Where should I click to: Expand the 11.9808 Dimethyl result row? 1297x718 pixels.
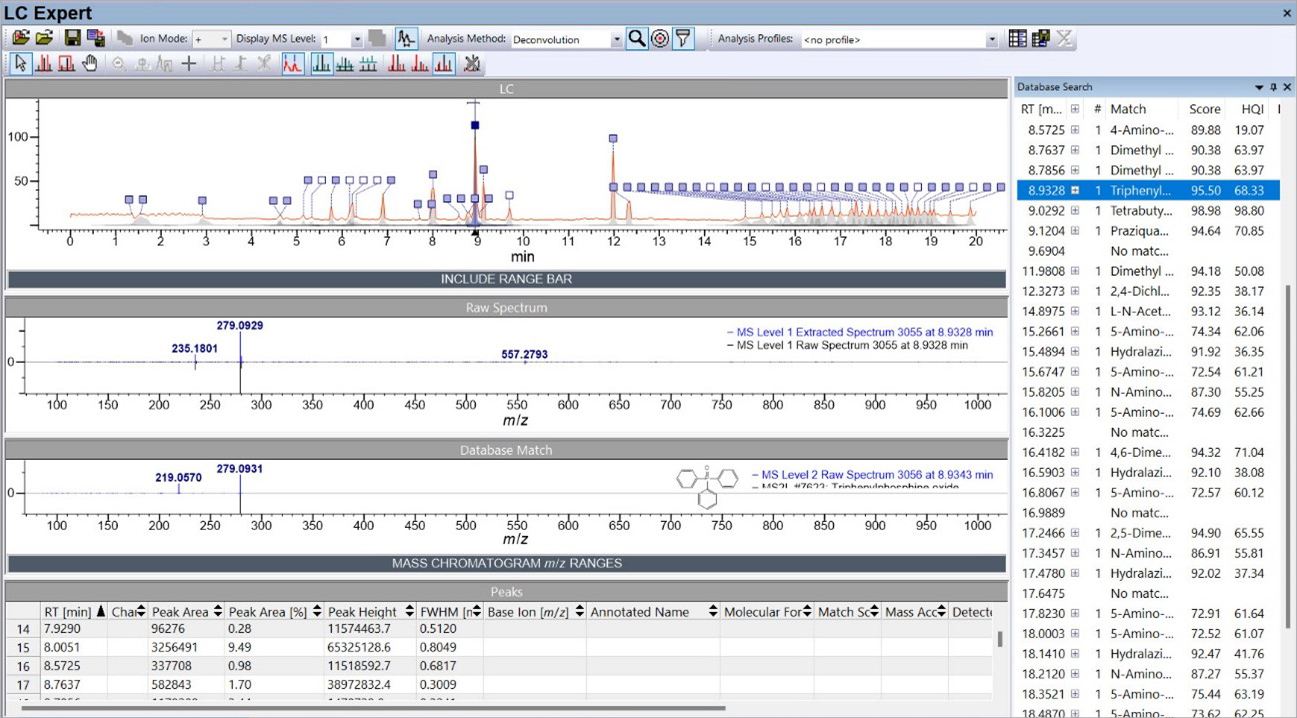pos(1075,271)
